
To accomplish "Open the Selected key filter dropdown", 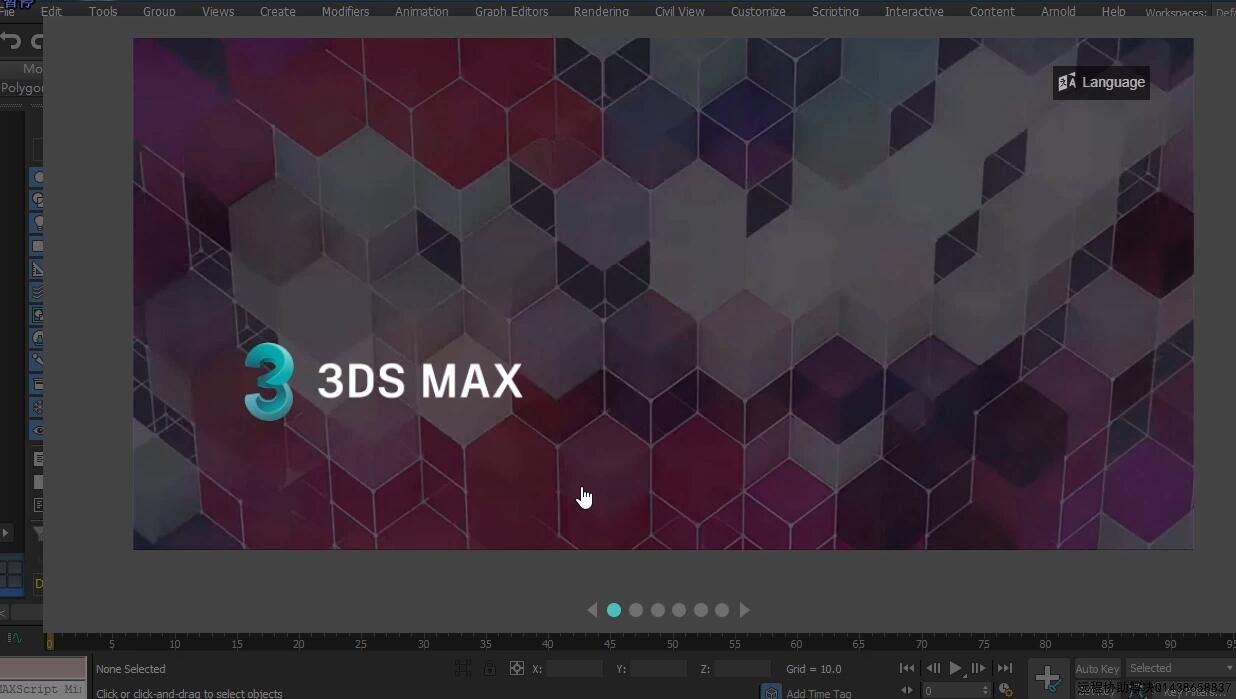I will [1181, 668].
